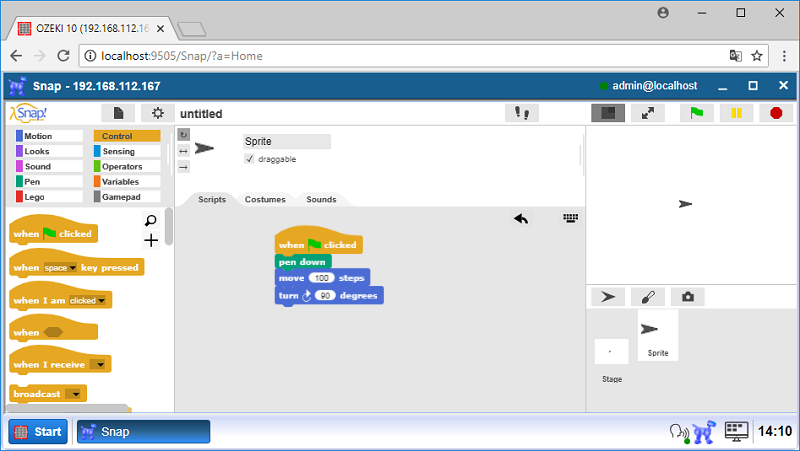This screenshot has height=451, width=800.
Task: Select the Operators category
Action: coord(127,166)
